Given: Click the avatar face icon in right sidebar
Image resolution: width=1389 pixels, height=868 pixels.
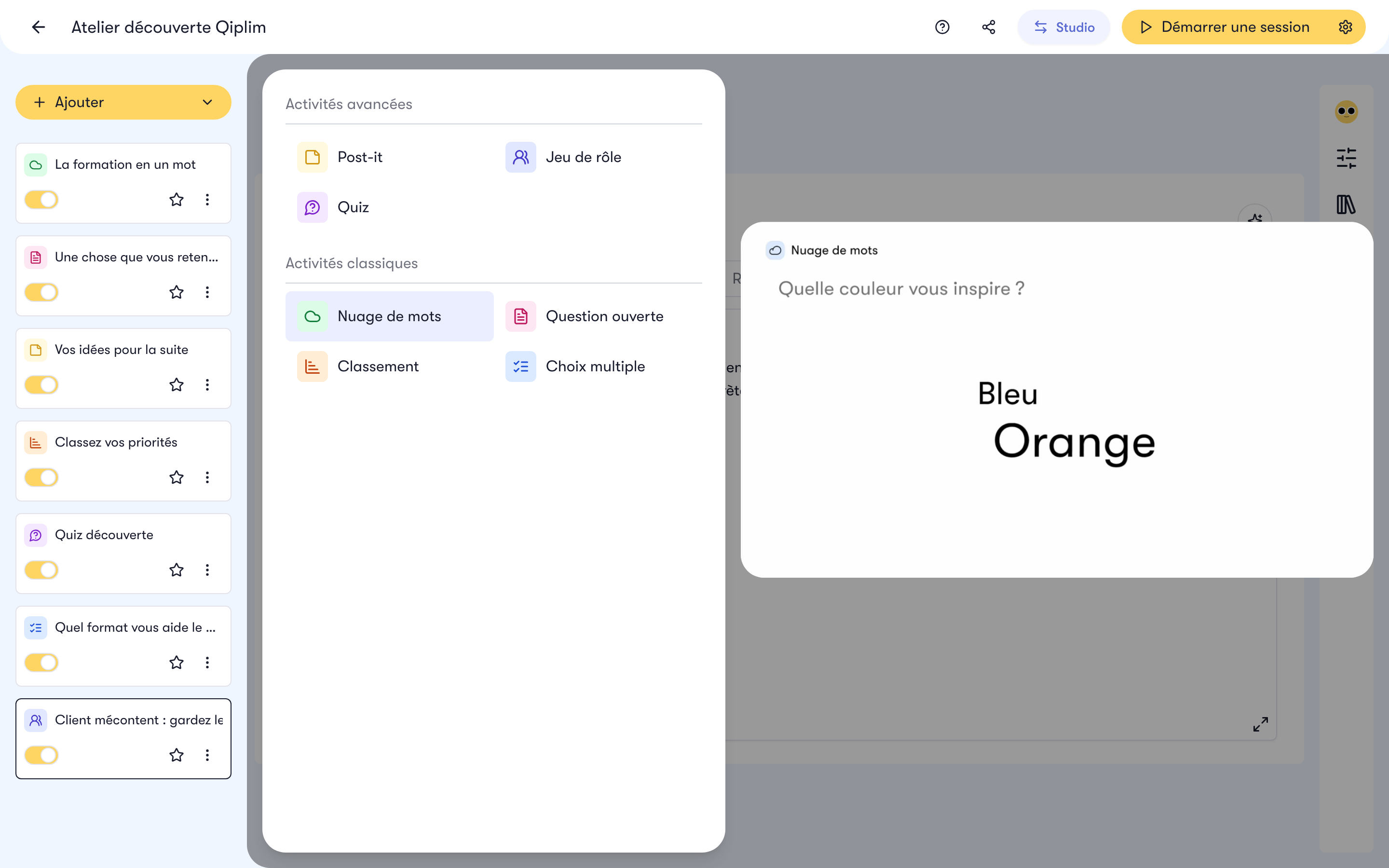Looking at the screenshot, I should pos(1346,111).
